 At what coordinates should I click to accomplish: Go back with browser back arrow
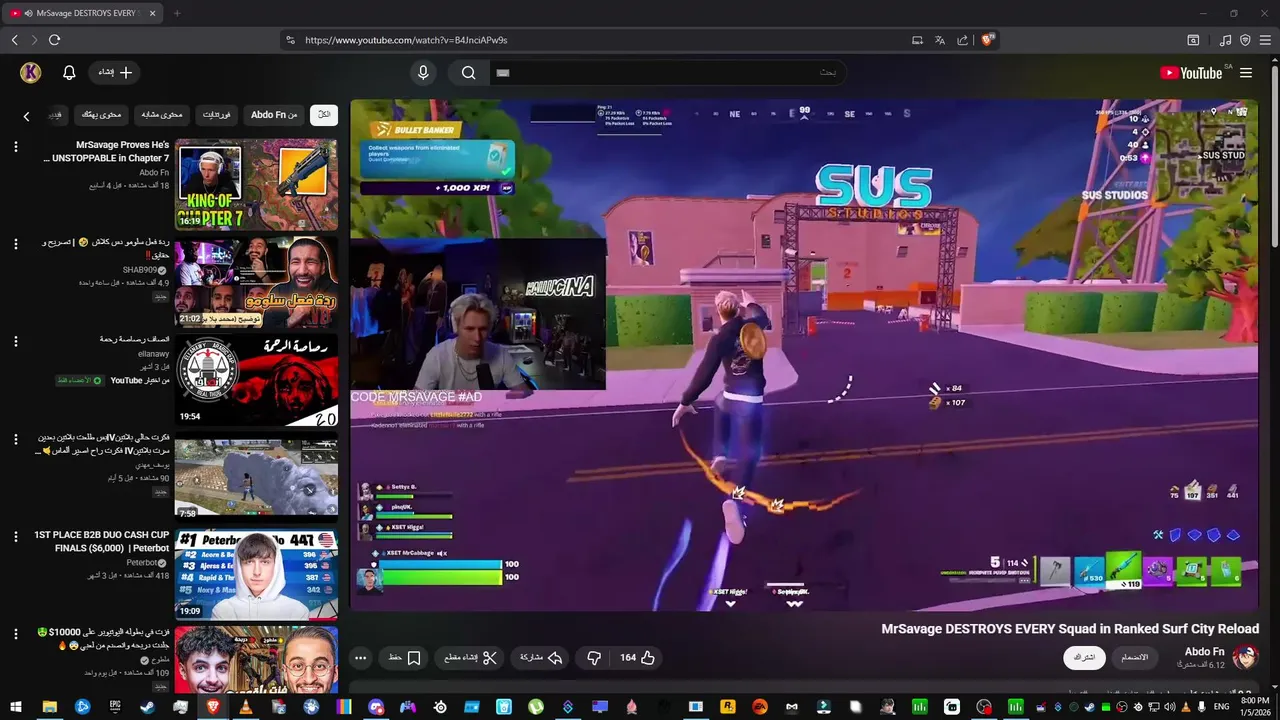pyautogui.click(x=14, y=40)
